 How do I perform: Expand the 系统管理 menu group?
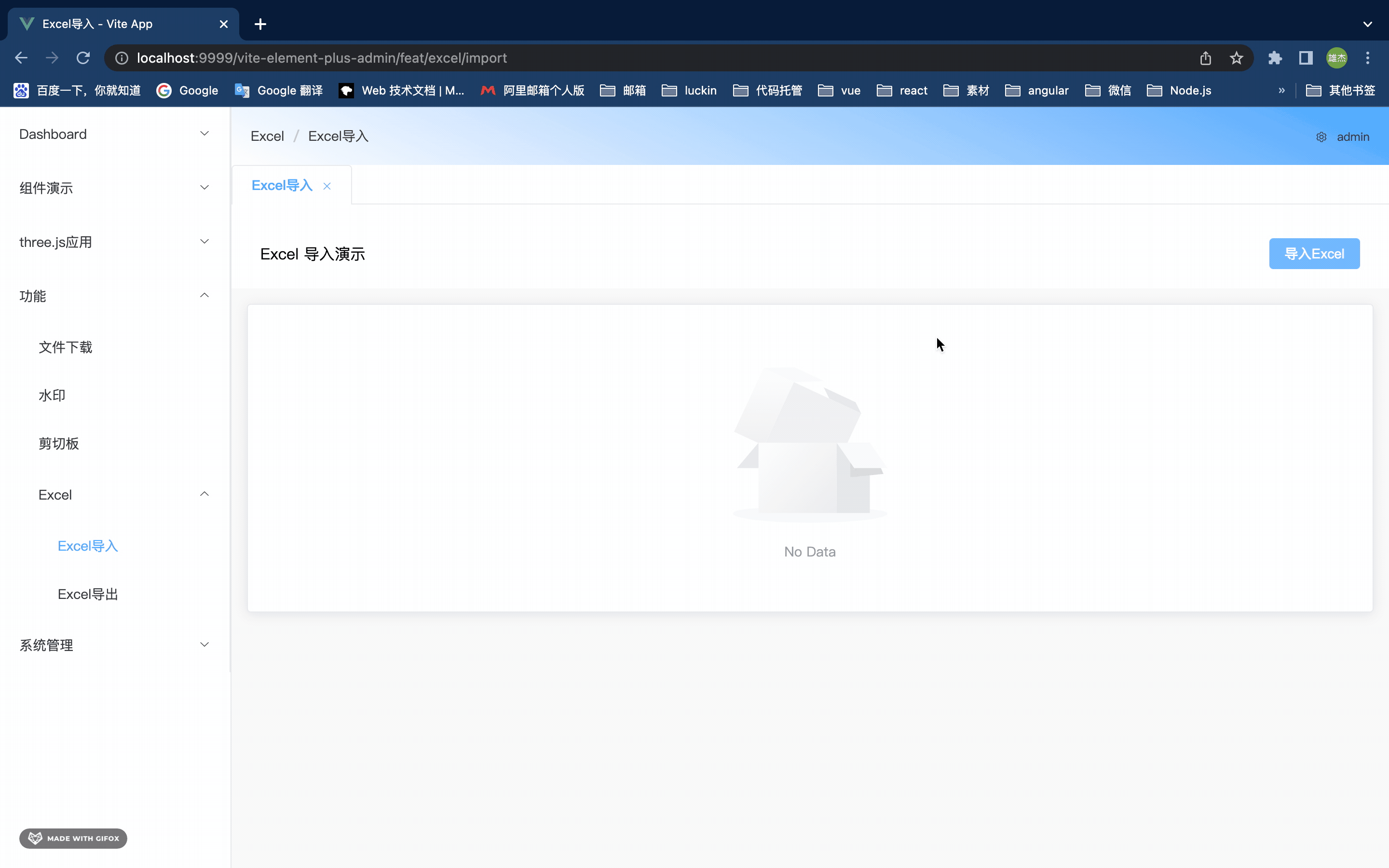pyautogui.click(x=115, y=645)
